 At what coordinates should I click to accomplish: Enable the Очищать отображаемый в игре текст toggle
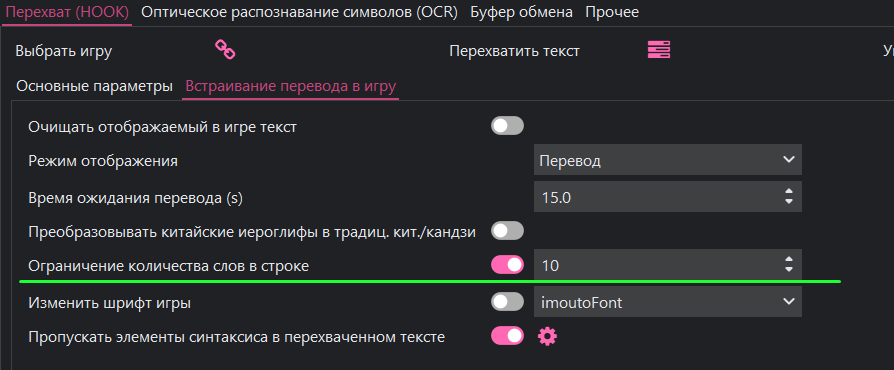507,127
